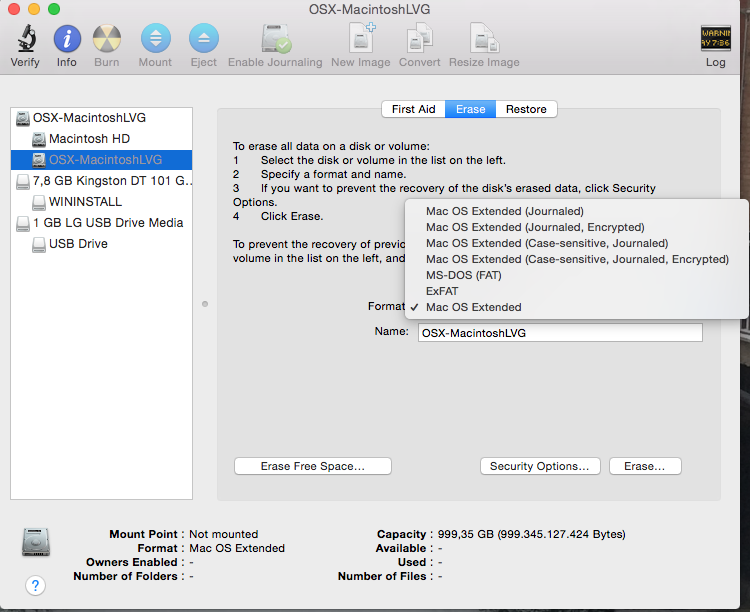Screen dimensions: 750x612
Task: Open the Info toolbar icon
Action: point(67,40)
